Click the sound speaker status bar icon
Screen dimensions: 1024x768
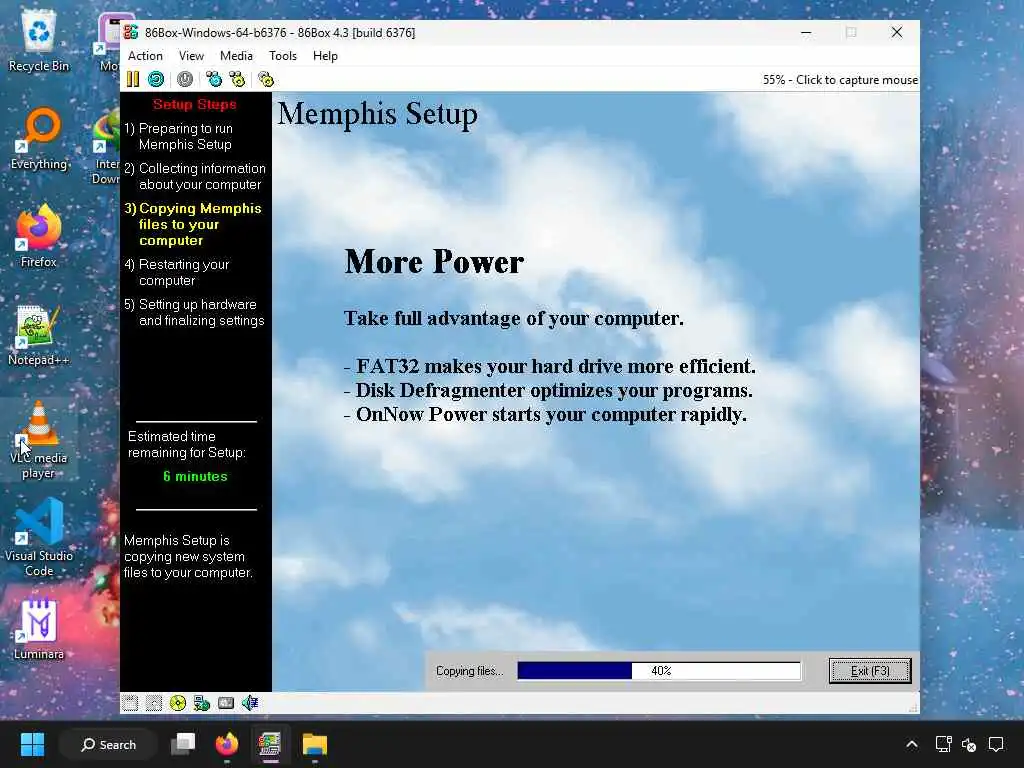[x=250, y=703]
